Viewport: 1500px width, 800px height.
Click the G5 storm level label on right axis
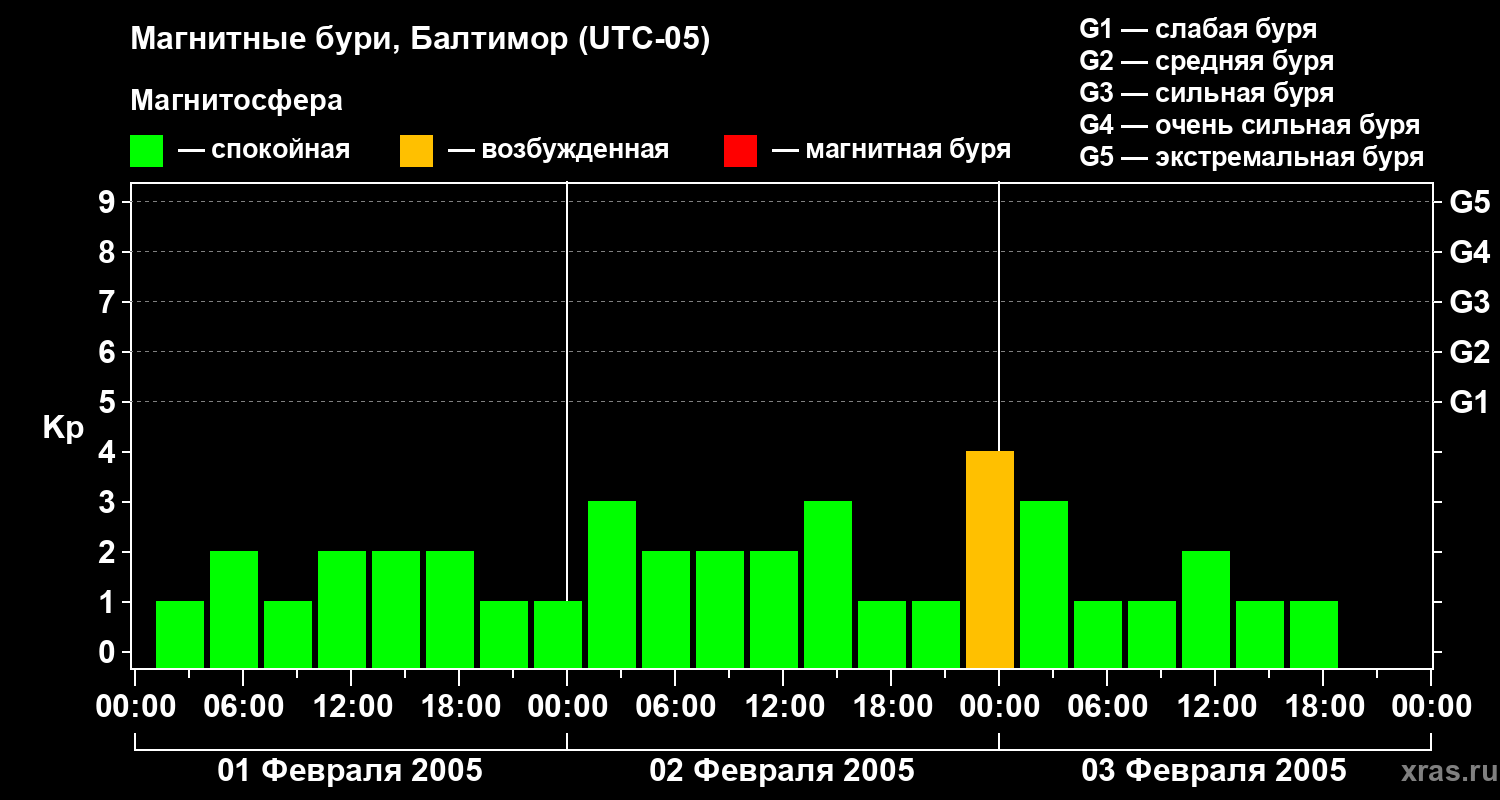point(1469,202)
